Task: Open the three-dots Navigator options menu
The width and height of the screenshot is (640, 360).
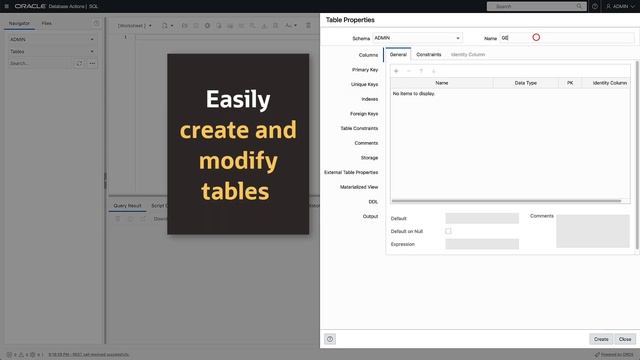Action: coord(92,63)
